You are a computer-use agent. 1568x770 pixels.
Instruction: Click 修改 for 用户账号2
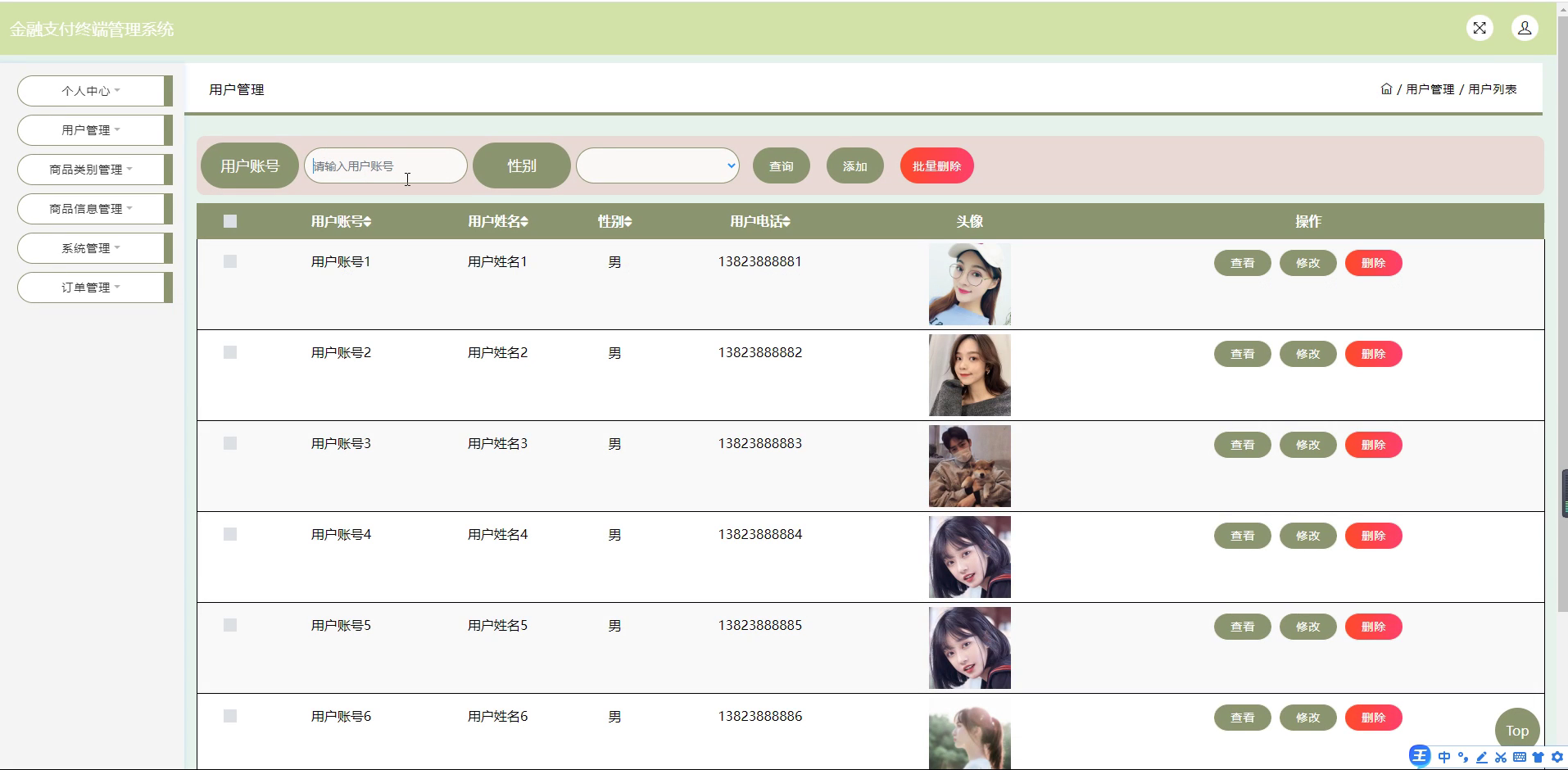tap(1308, 354)
